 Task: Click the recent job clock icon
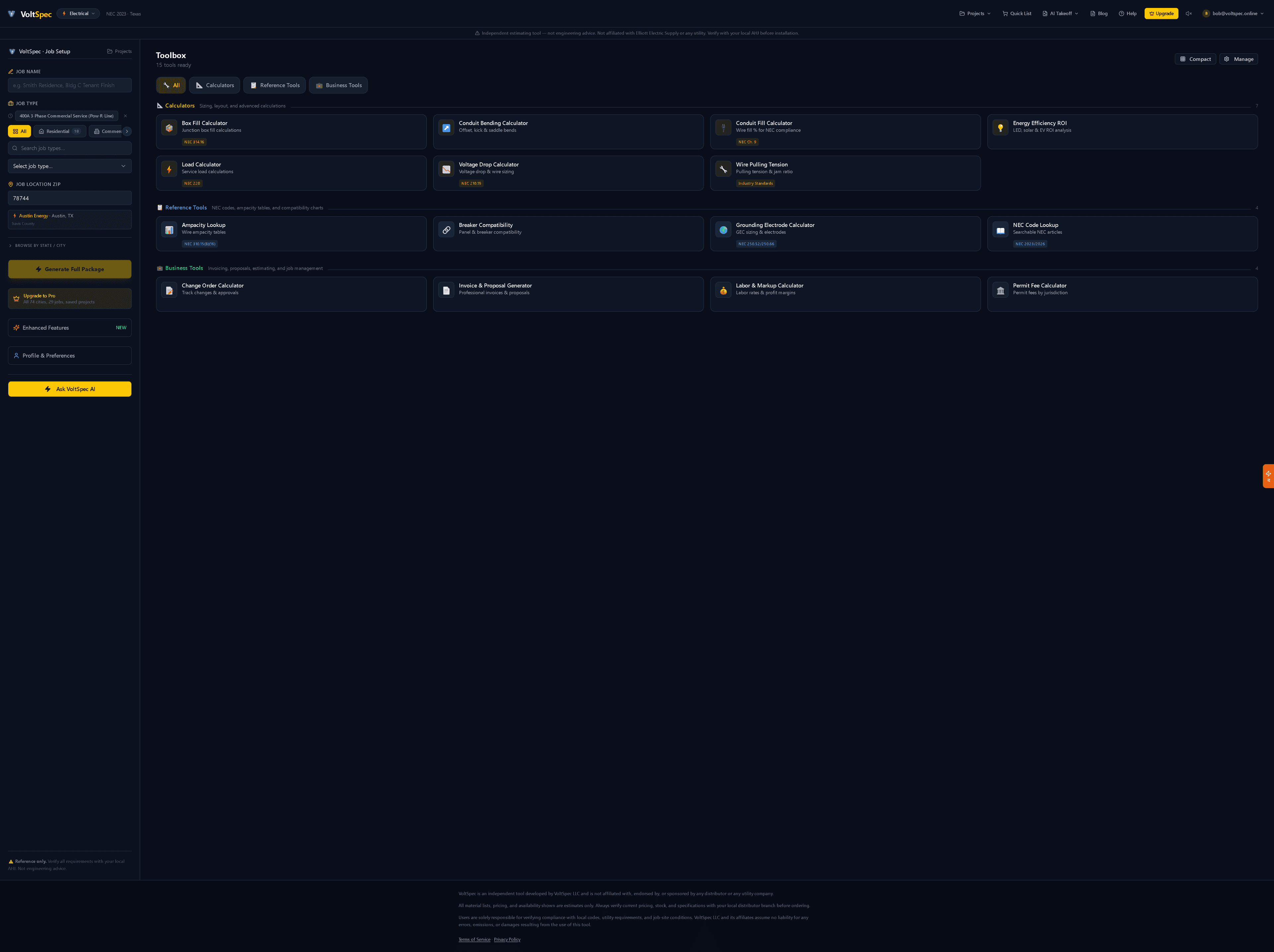(x=10, y=116)
